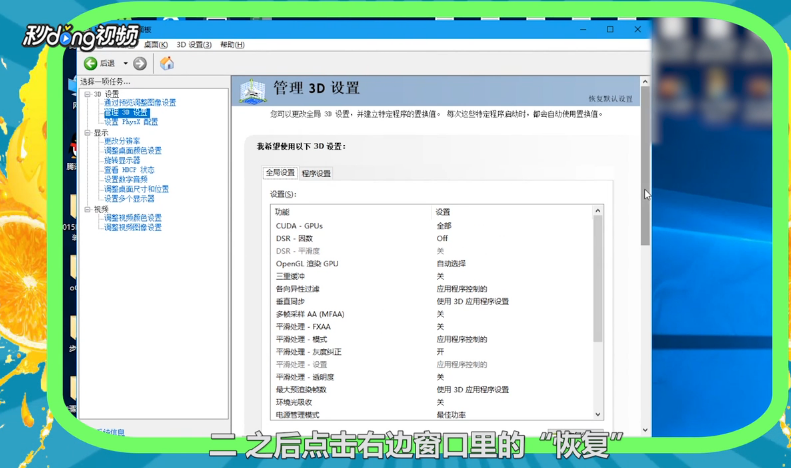
Task: Select the 各向异性过滤 setting row
Action: pyautogui.click(x=433, y=289)
